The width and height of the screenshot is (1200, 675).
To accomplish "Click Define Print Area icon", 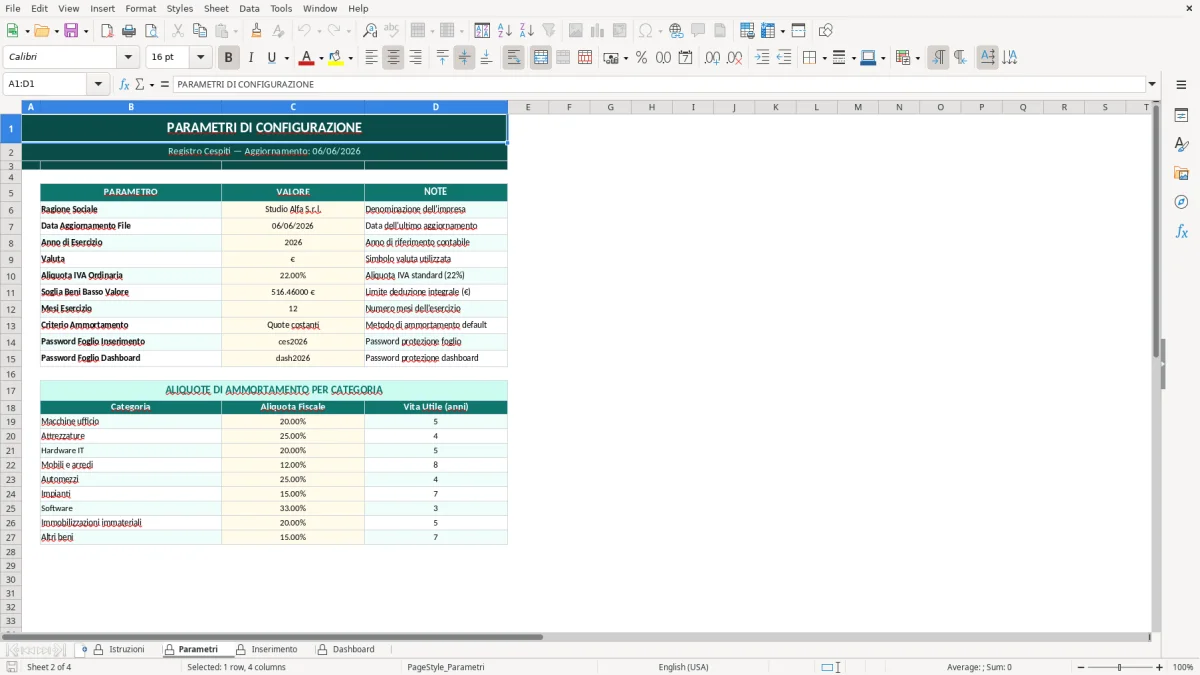I will 747,31.
